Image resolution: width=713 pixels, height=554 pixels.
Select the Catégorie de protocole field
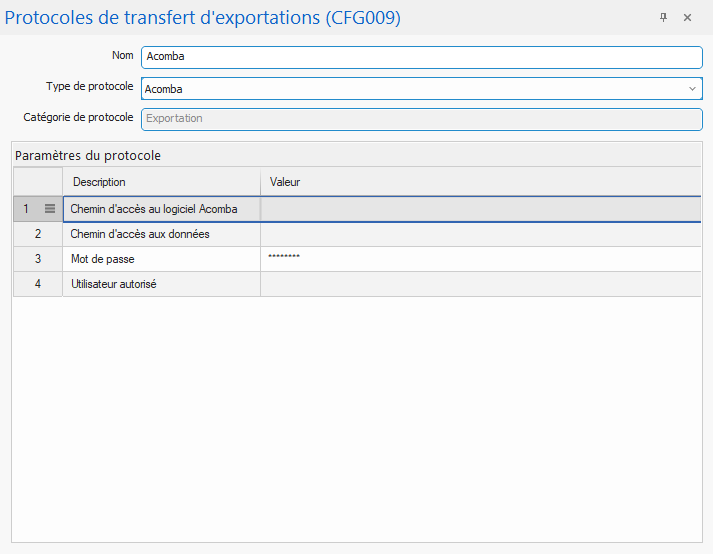[421, 119]
